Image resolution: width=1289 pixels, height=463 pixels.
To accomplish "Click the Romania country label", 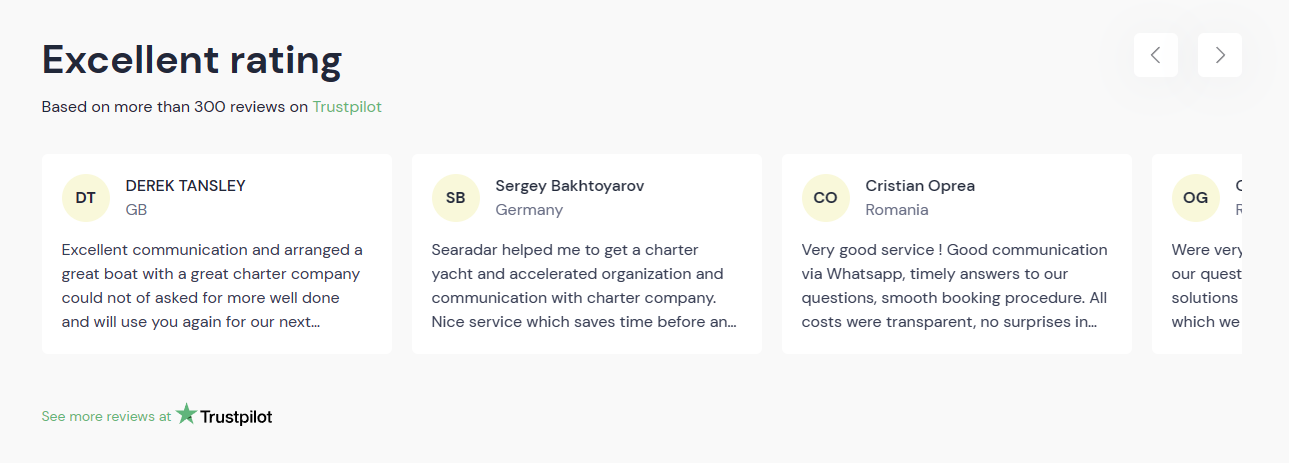I will pos(897,210).
